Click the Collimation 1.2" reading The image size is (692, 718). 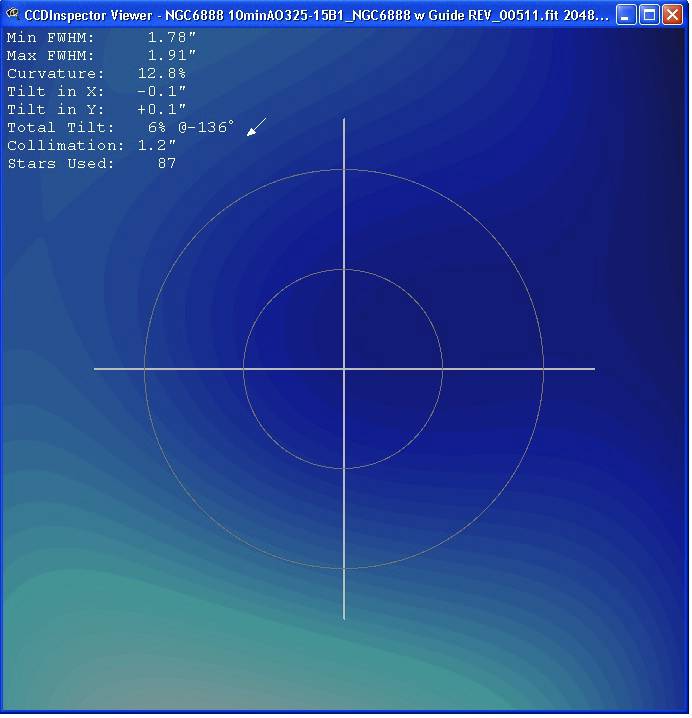click(x=157, y=145)
